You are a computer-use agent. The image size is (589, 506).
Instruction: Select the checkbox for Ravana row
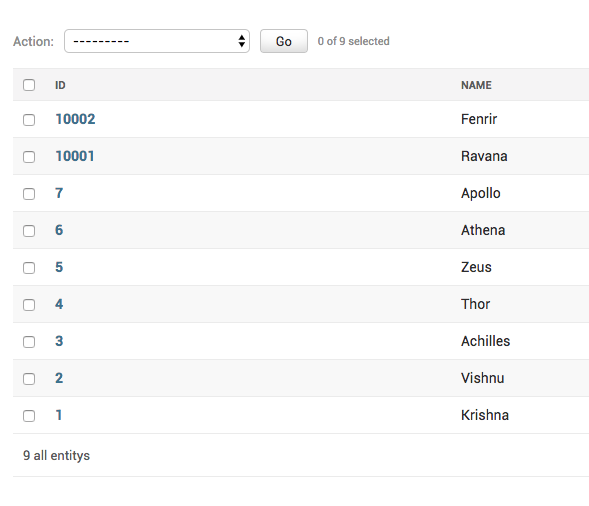[x=29, y=157]
